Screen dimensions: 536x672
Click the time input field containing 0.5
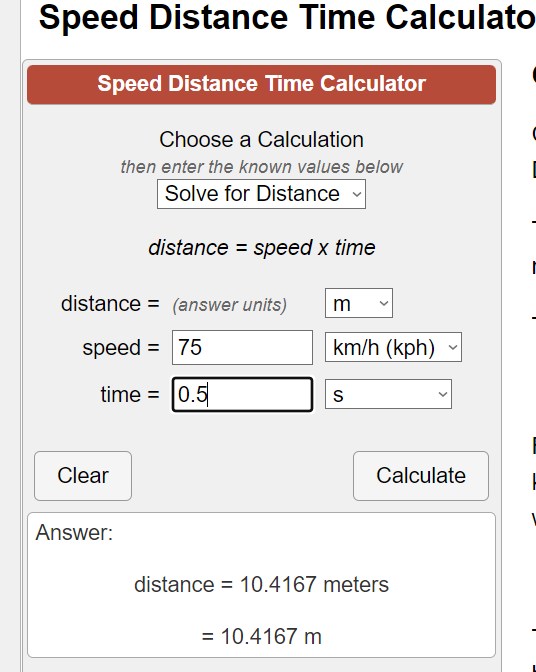(x=243, y=394)
